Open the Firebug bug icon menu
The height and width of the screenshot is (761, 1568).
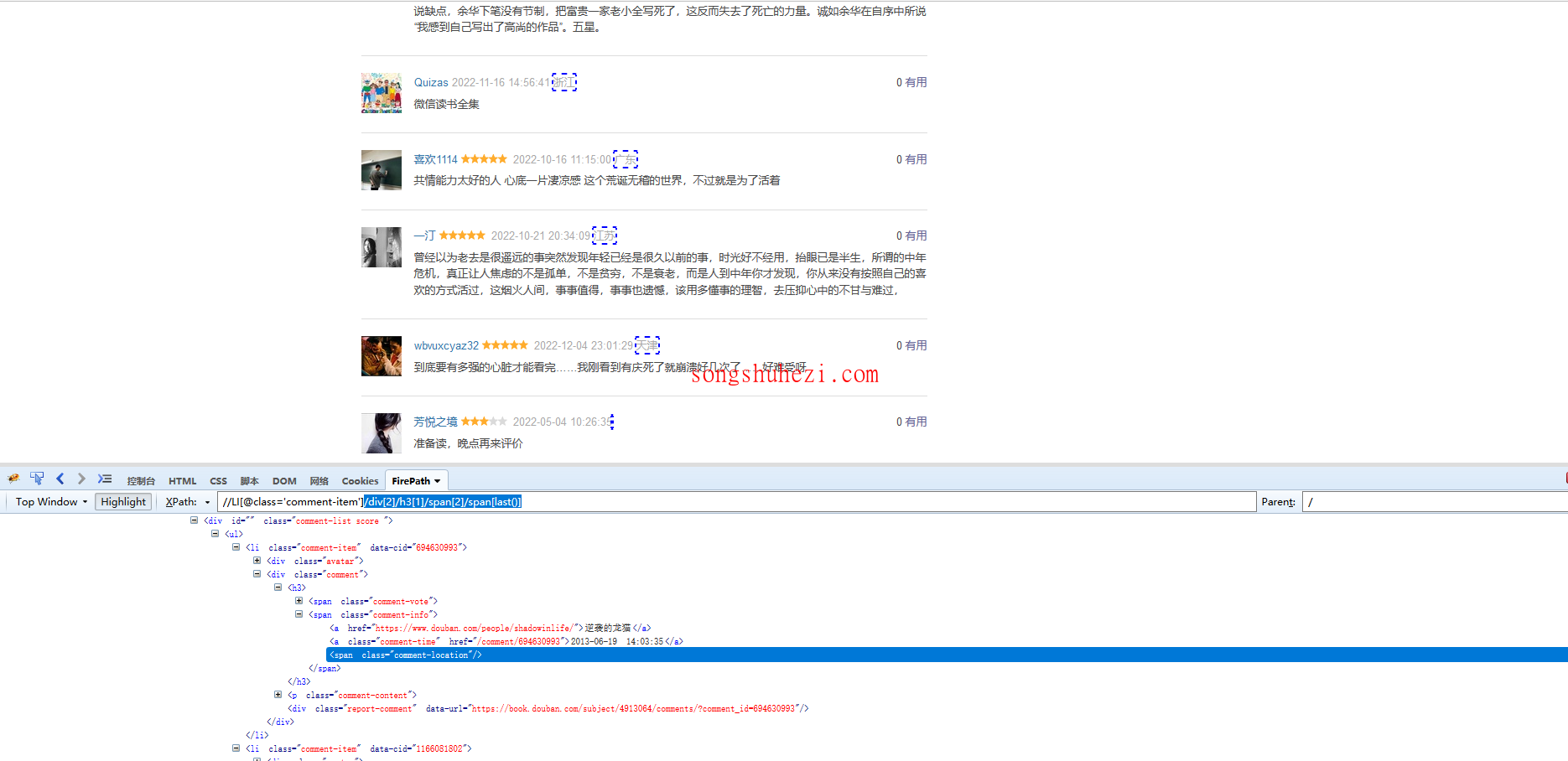[13, 479]
